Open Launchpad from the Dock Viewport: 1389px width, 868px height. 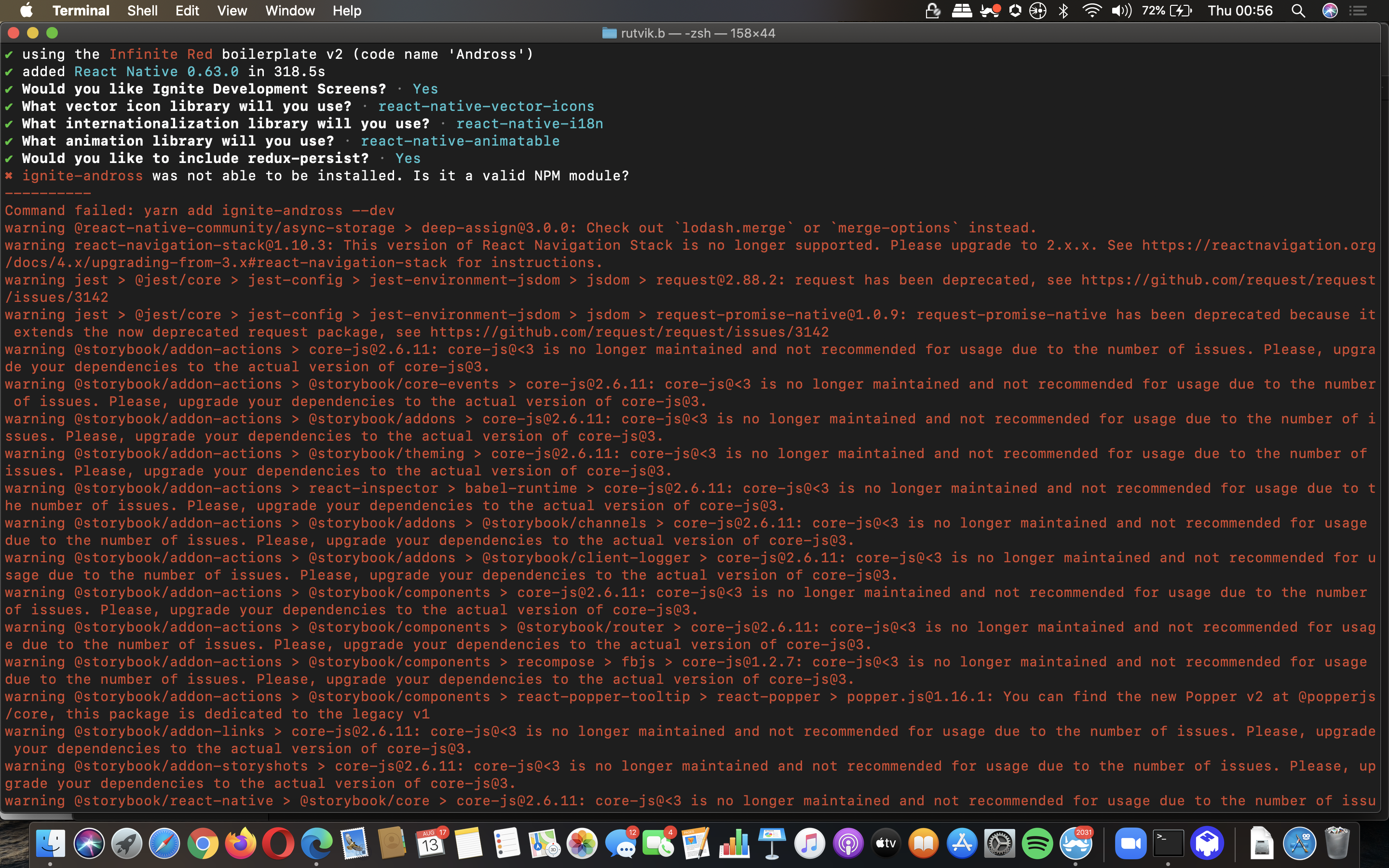point(126,843)
